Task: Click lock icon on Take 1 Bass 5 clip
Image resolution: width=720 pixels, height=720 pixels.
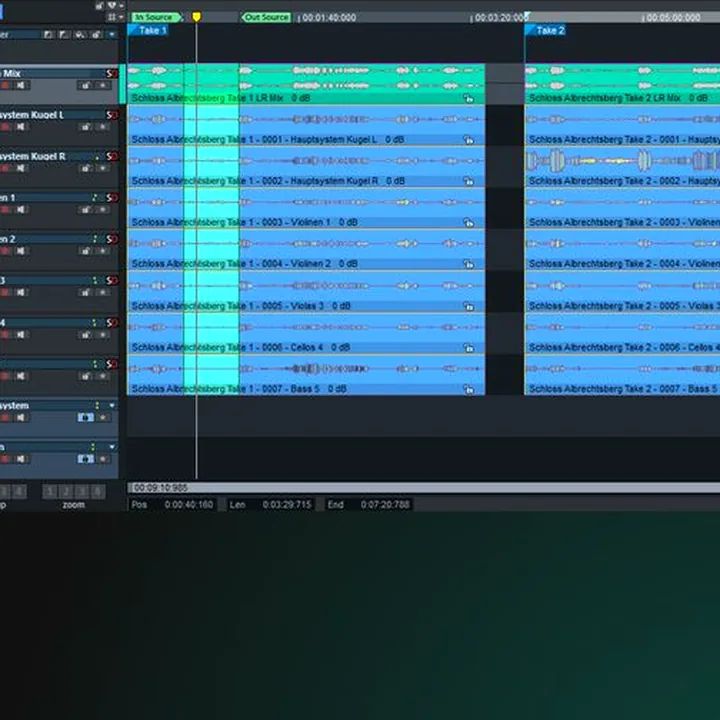Action: click(468, 390)
